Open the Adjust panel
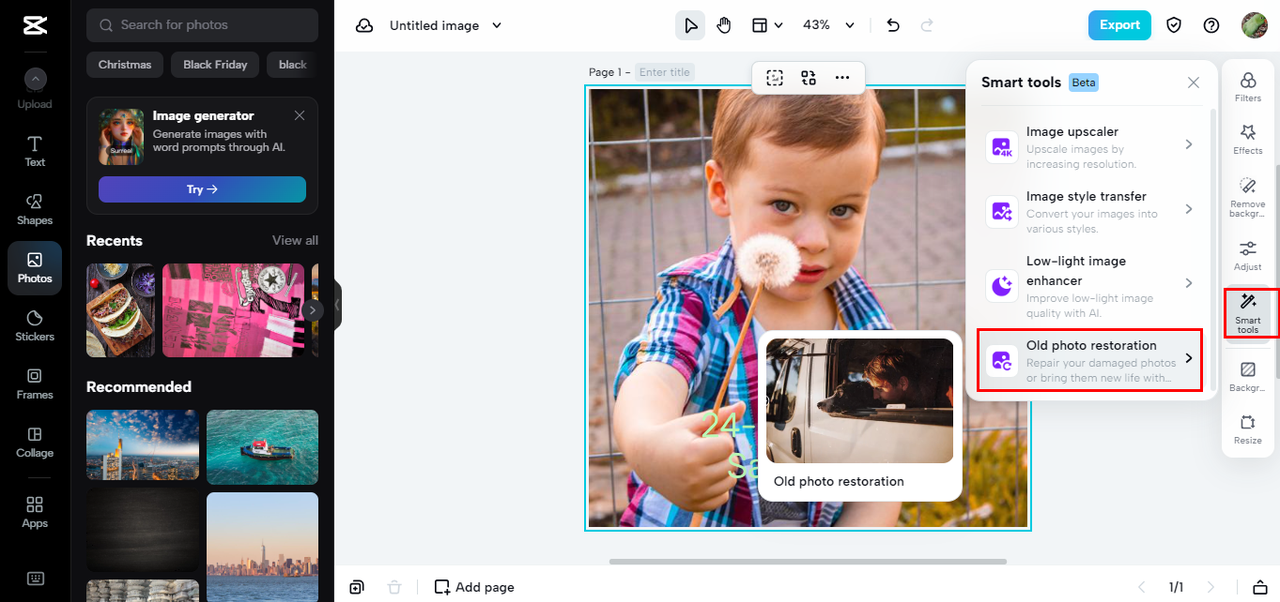Image resolution: width=1280 pixels, height=602 pixels. click(1248, 255)
